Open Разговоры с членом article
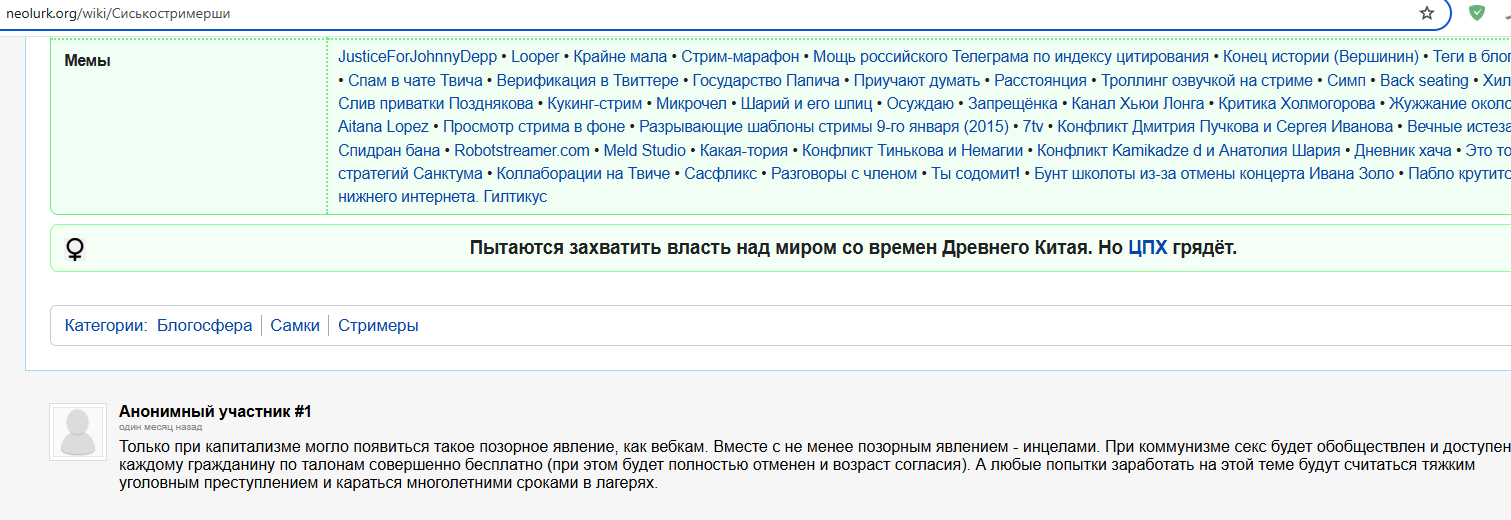This screenshot has height=520, width=1511. 845,174
